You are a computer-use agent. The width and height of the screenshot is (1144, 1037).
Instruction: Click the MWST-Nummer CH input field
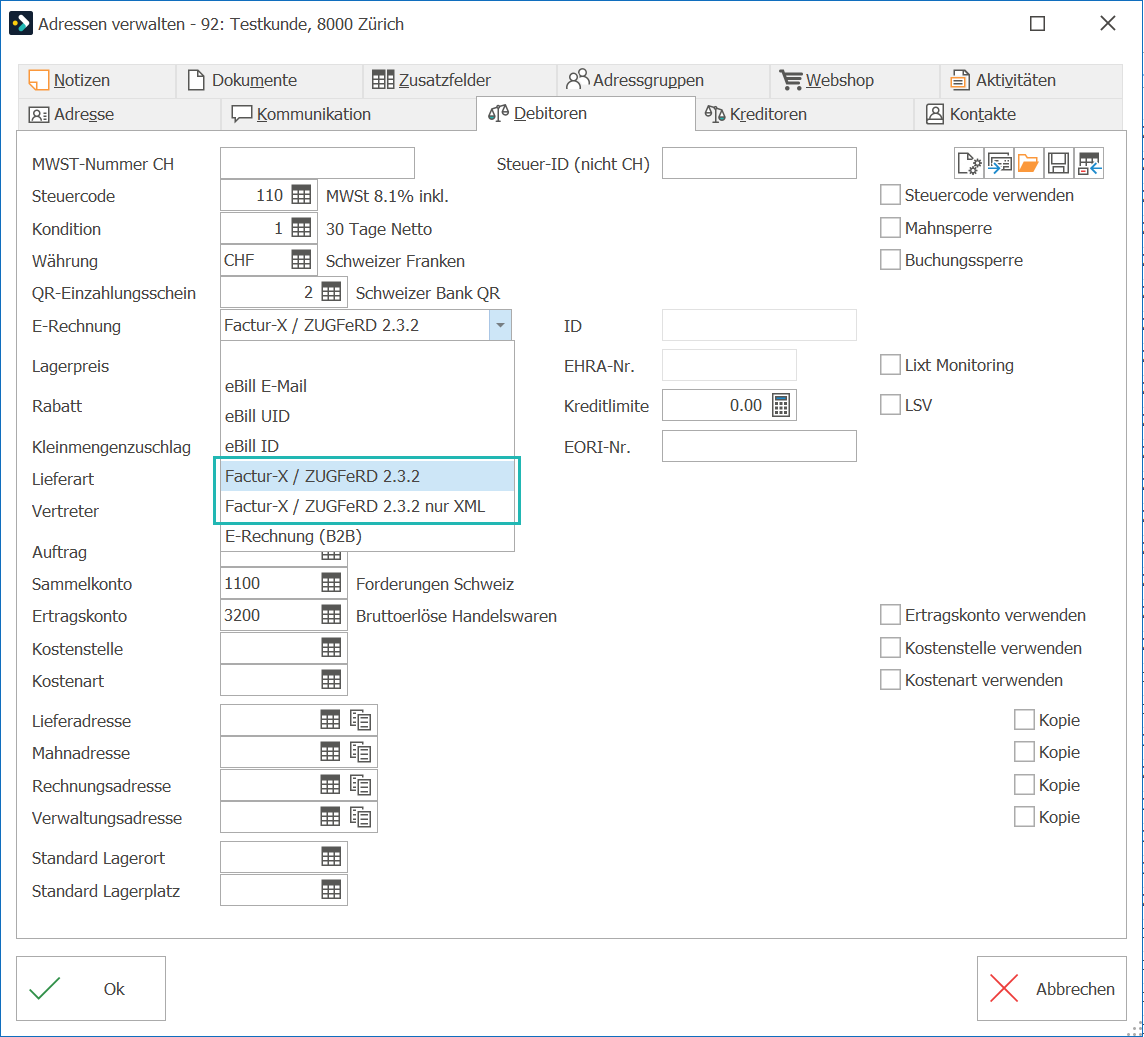(317, 163)
